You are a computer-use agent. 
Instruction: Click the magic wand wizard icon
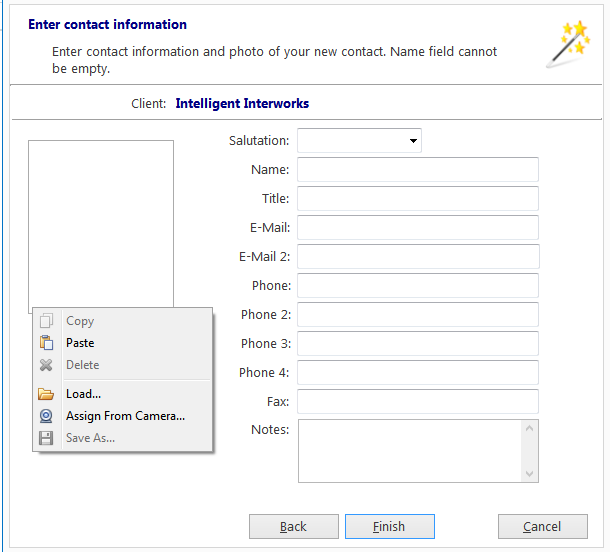pos(569,44)
